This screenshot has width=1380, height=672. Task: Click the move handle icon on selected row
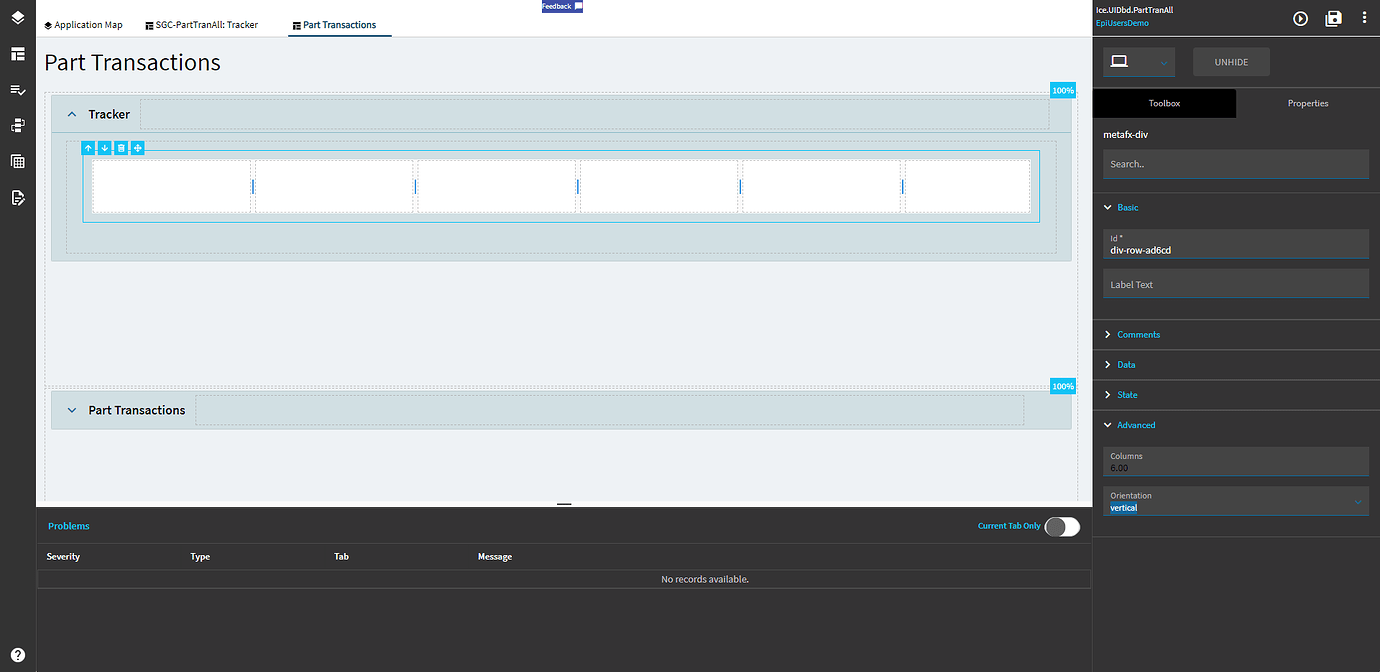tap(137, 148)
